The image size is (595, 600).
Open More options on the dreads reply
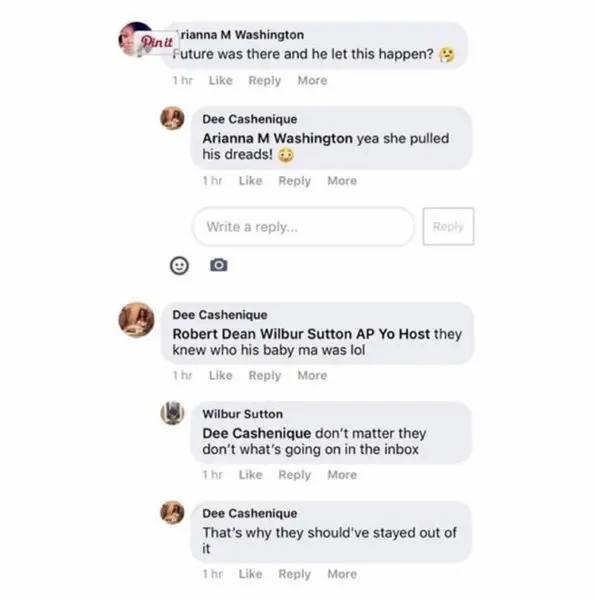coord(342,181)
